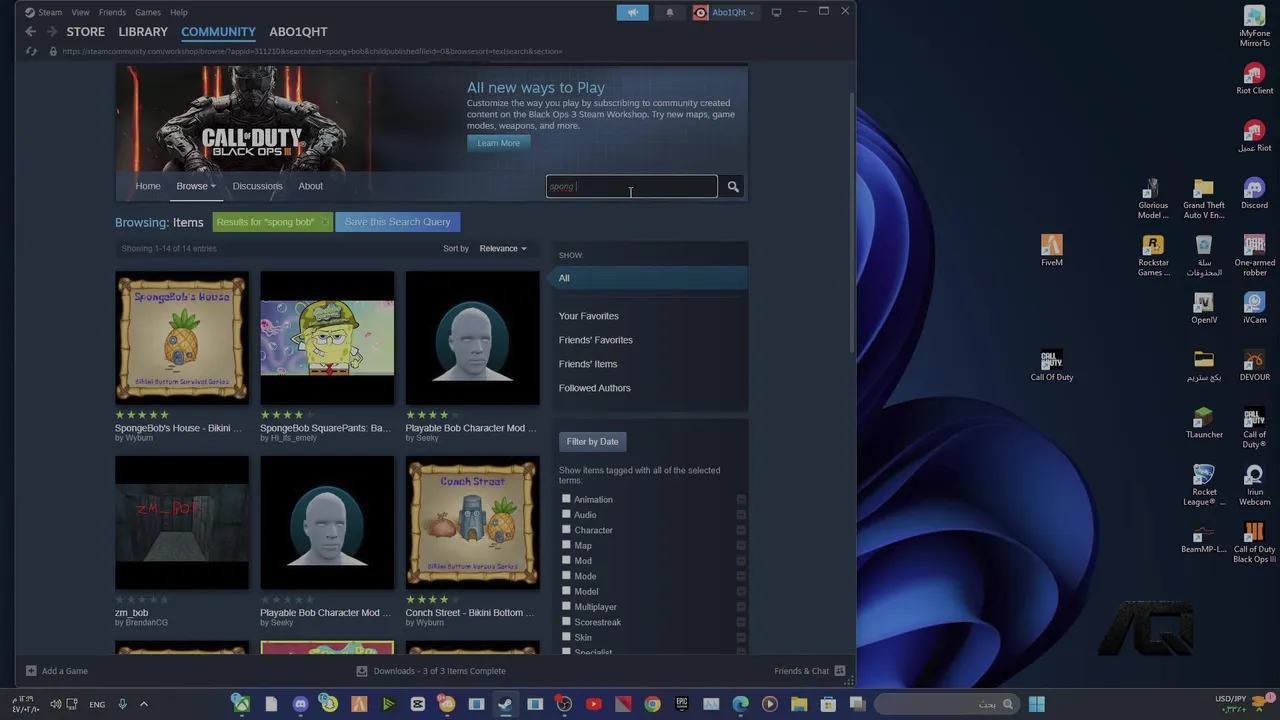Expand the Browse dropdown menu
Viewport: 1280px width, 720px height.
pyautogui.click(x=196, y=186)
